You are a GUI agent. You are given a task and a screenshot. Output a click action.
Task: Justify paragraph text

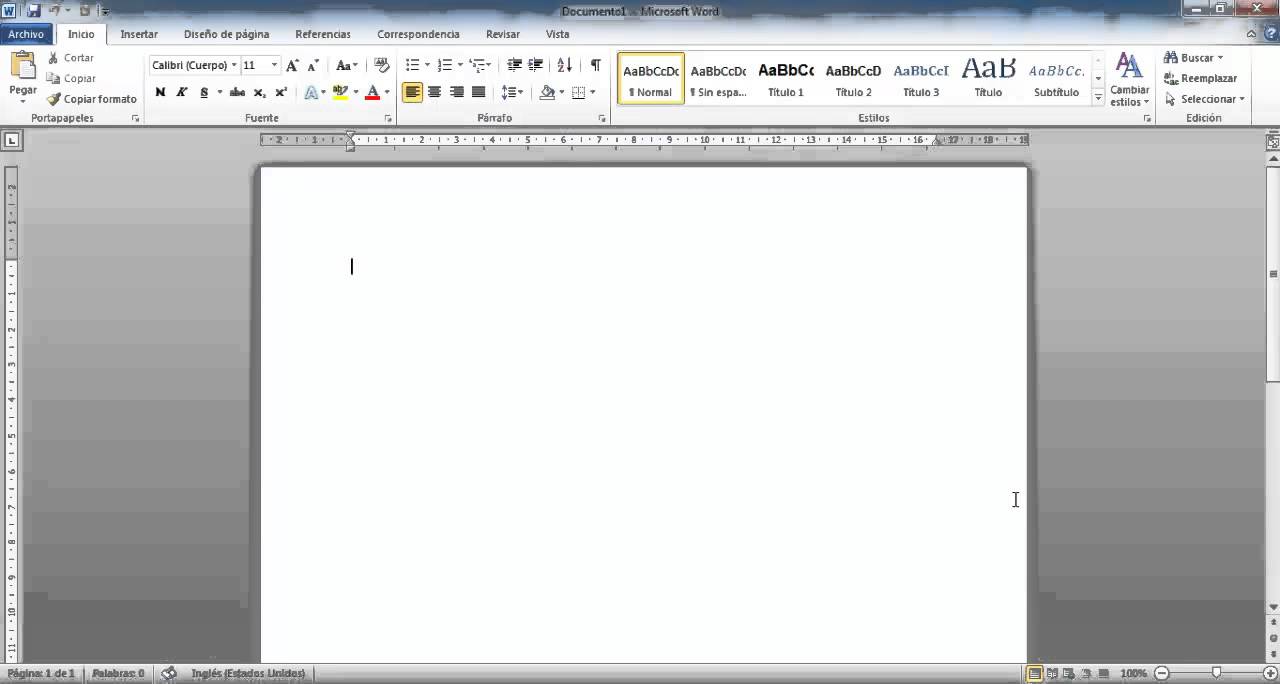pyautogui.click(x=479, y=92)
